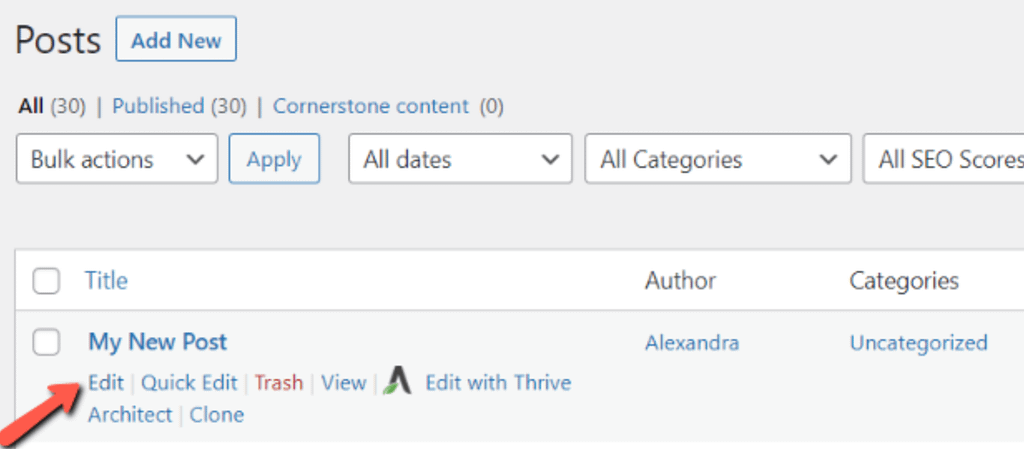This screenshot has height=449, width=1024.
Task: Select the All posts filter
Action: (31, 106)
